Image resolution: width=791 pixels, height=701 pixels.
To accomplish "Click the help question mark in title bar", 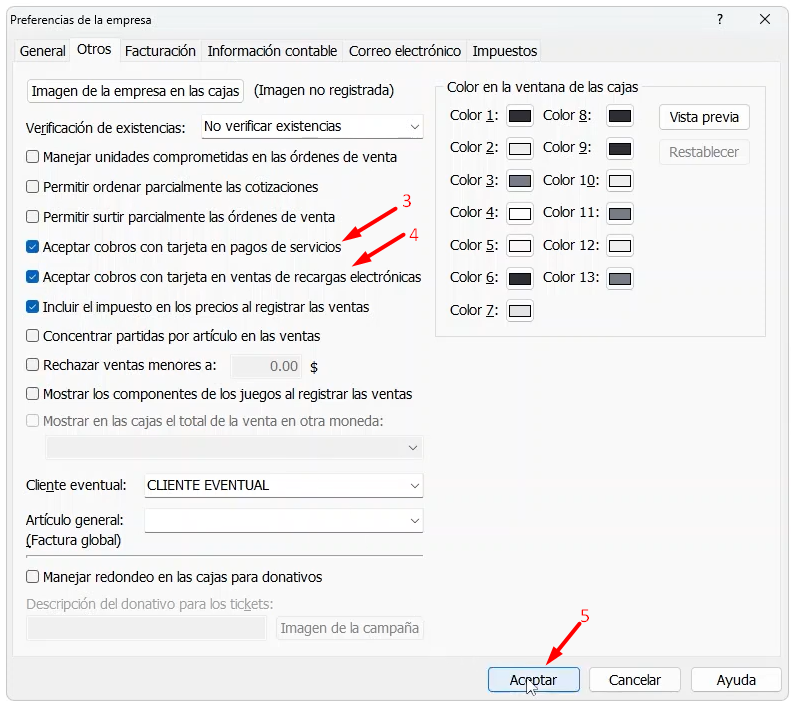I will coord(720,19).
